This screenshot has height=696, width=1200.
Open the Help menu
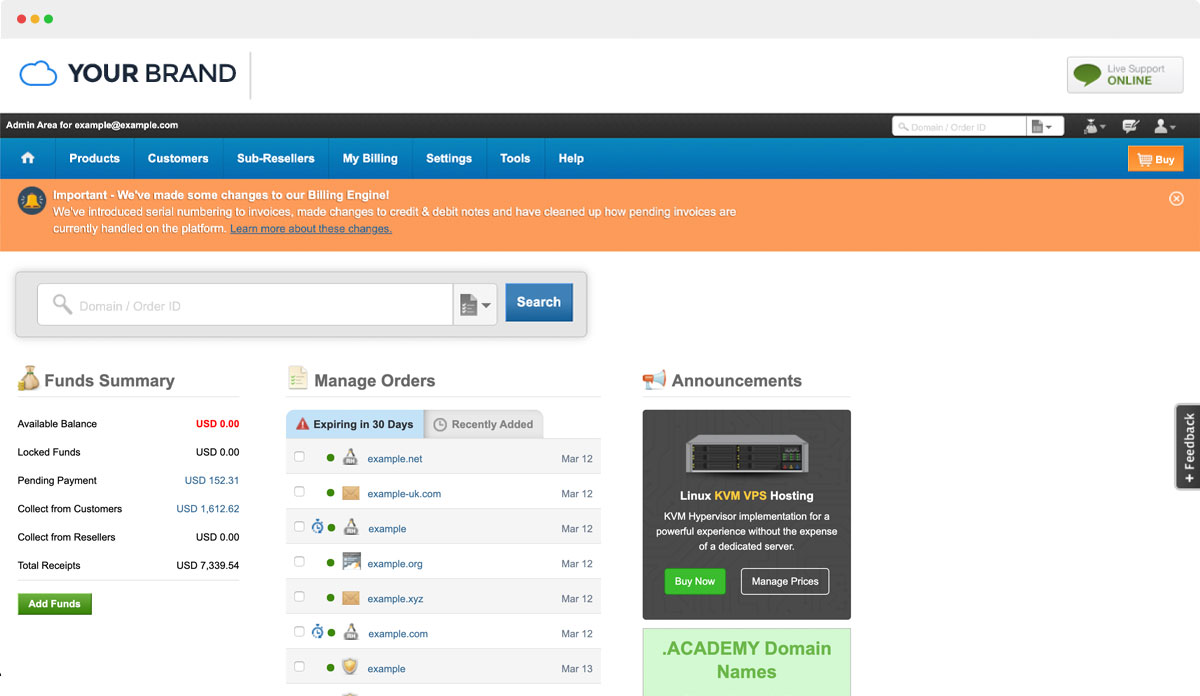[x=571, y=158]
